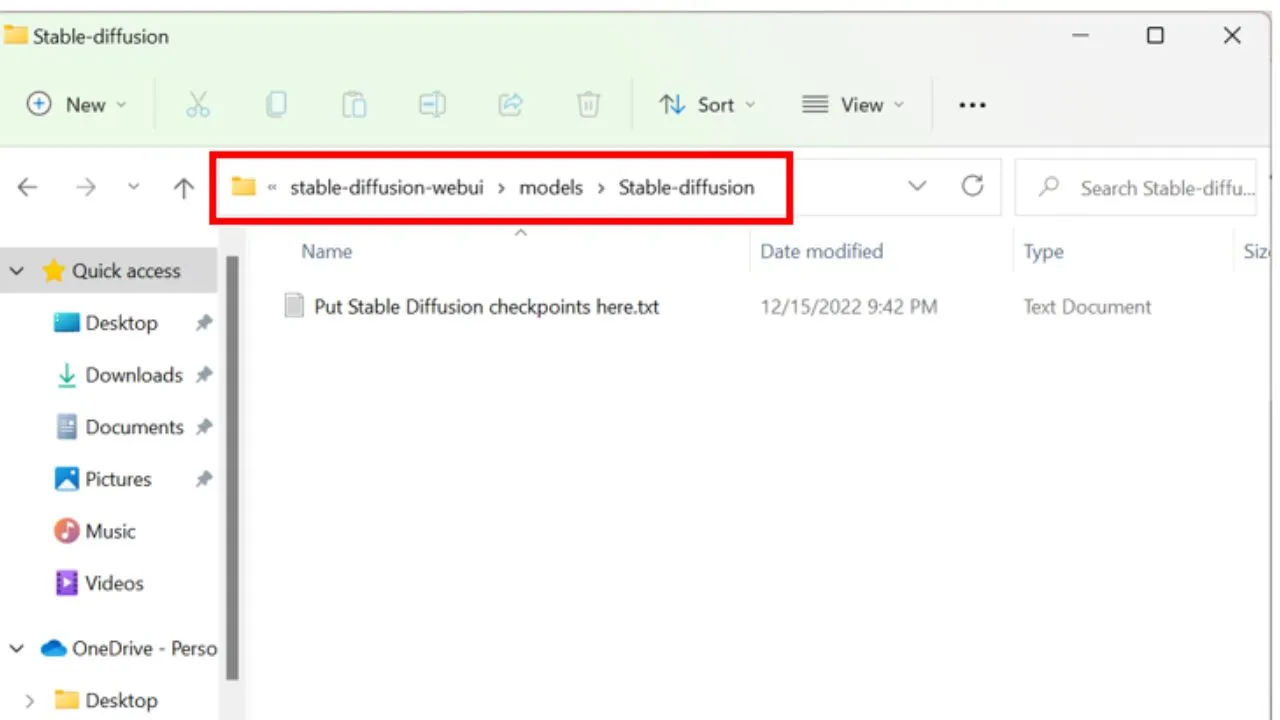Click the text file icon of checkpoints file
The image size is (1280, 720).
[294, 306]
